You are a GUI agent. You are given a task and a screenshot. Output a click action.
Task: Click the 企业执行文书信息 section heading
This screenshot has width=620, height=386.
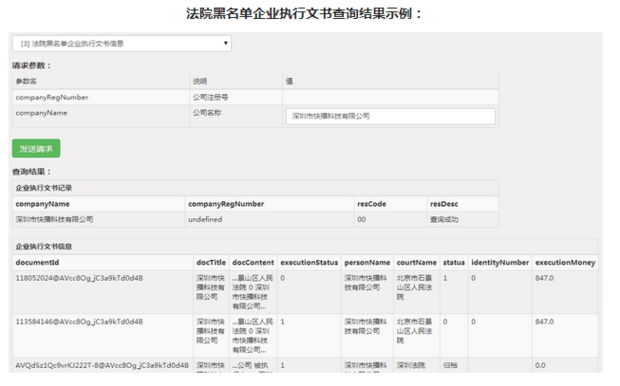pos(43,247)
